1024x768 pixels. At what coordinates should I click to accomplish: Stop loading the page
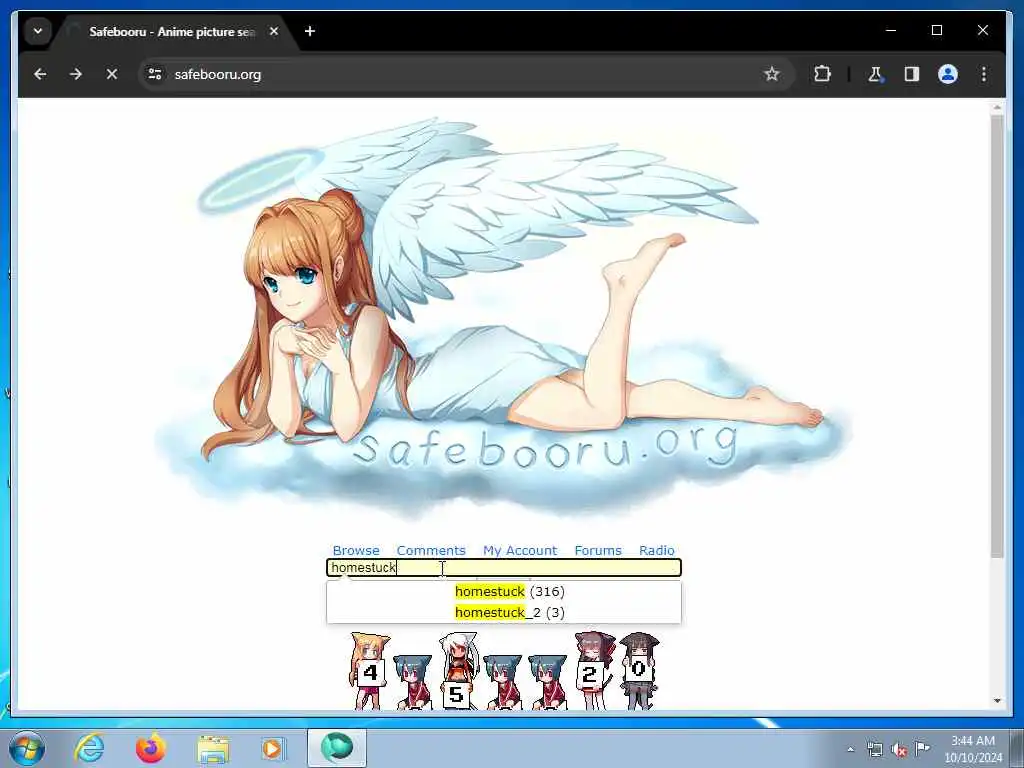pyautogui.click(x=112, y=74)
